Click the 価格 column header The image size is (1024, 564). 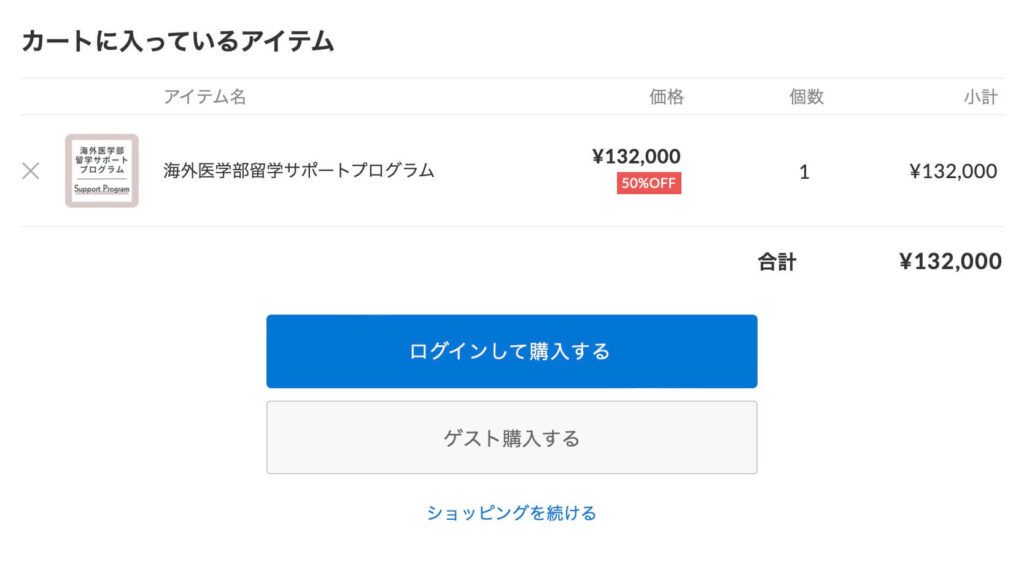(667, 97)
